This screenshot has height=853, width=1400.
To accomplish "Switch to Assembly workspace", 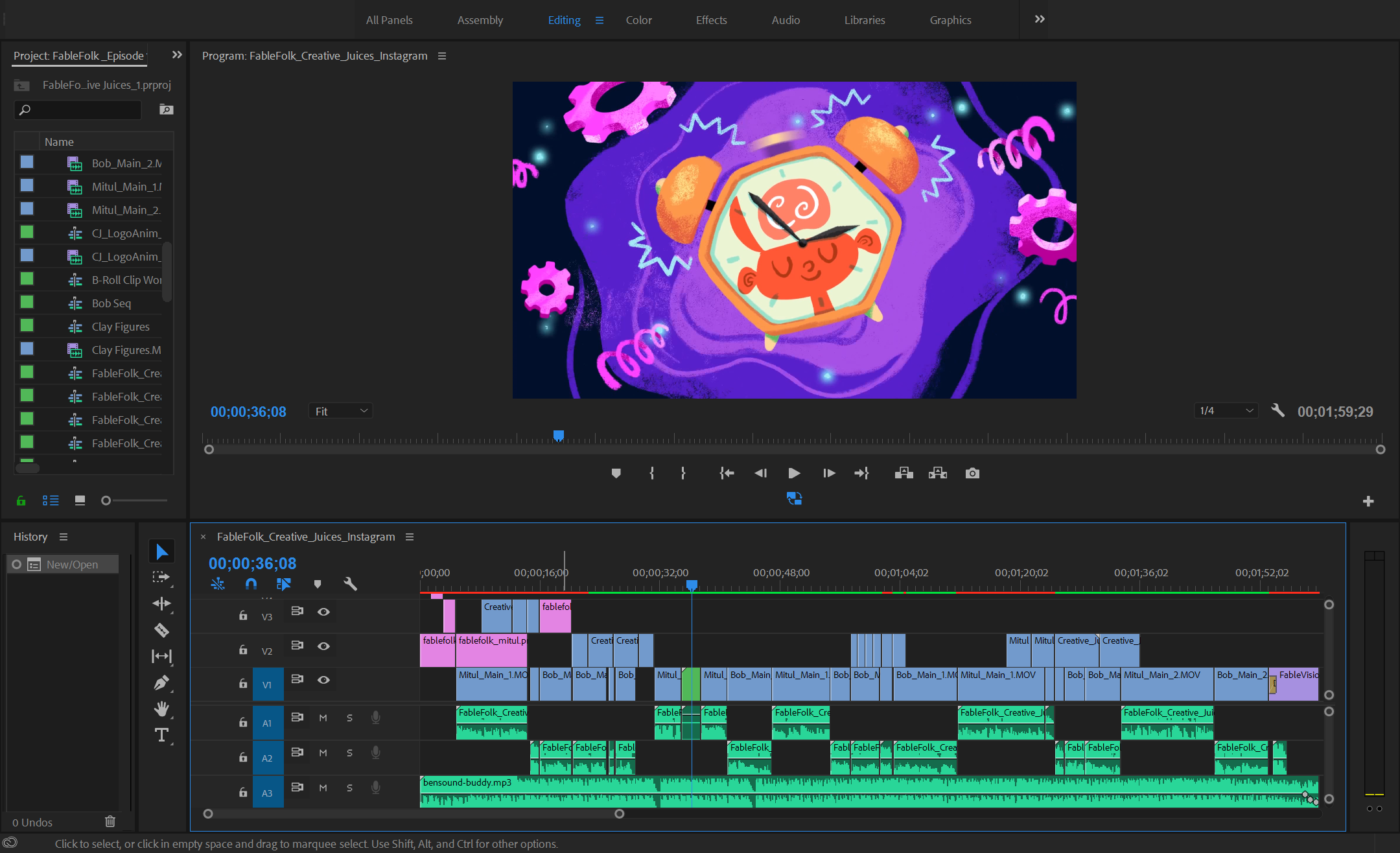I will coord(480,20).
